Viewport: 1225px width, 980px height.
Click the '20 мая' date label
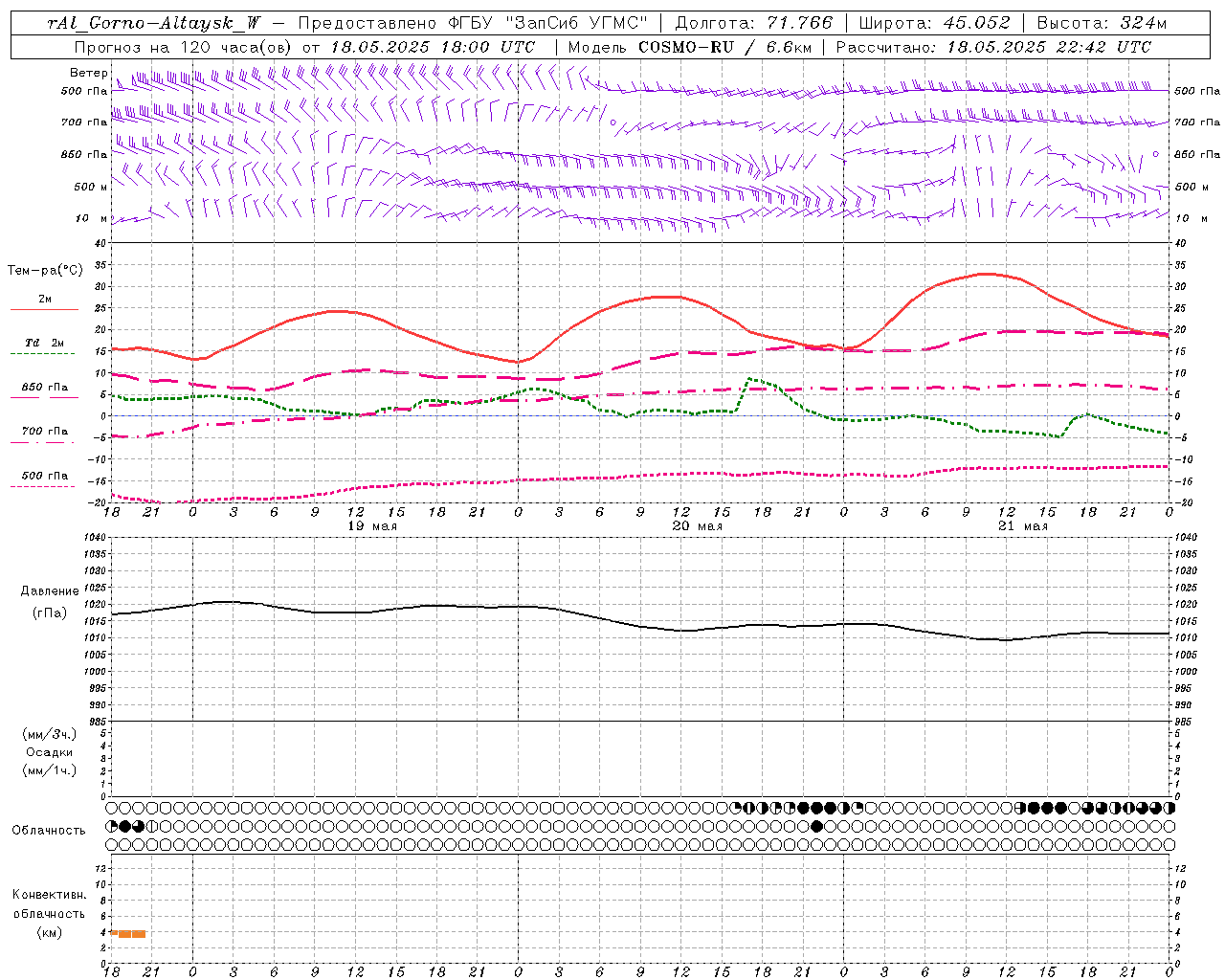pos(698,526)
